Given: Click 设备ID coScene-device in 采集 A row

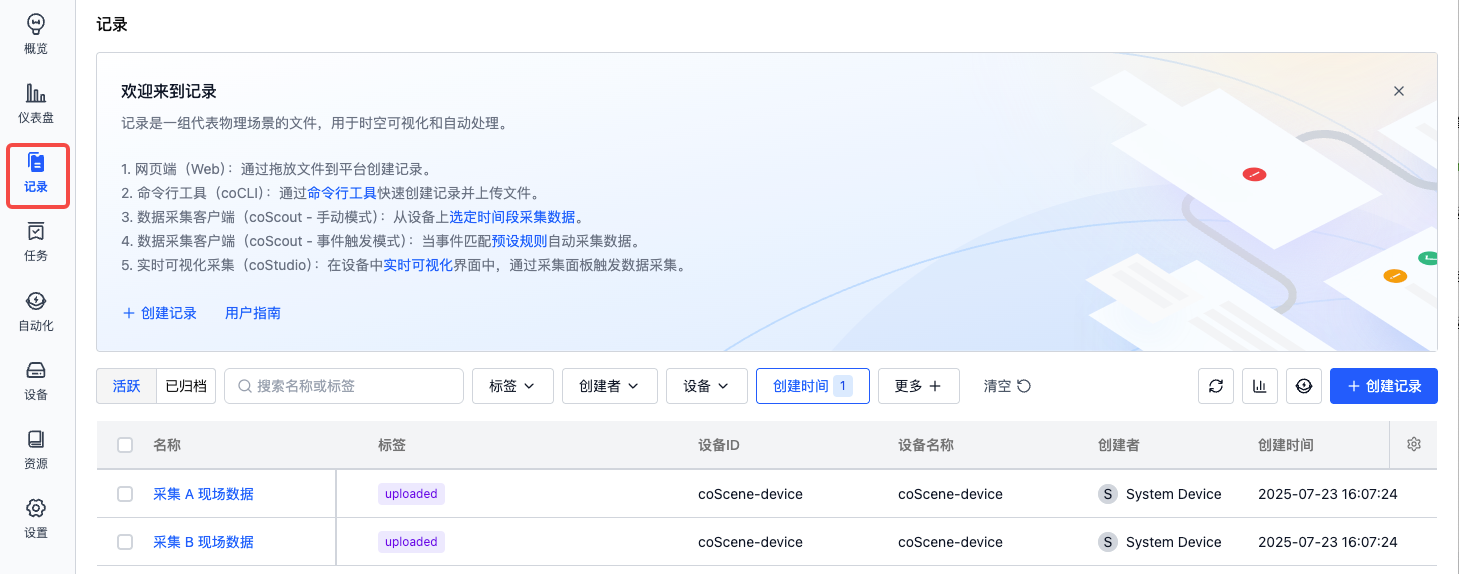Looking at the screenshot, I should point(750,494).
